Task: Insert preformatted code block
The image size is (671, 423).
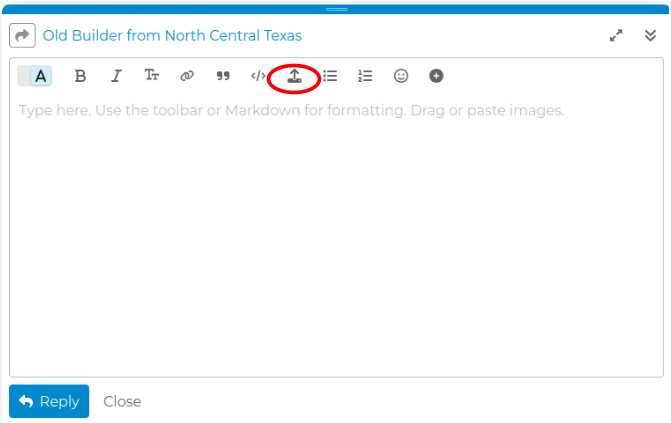Action: tap(258, 76)
